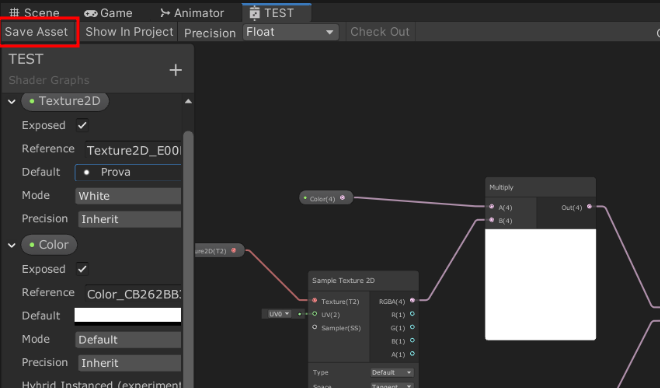Click Show In Project button
This screenshot has width=660, height=388.
tap(129, 32)
